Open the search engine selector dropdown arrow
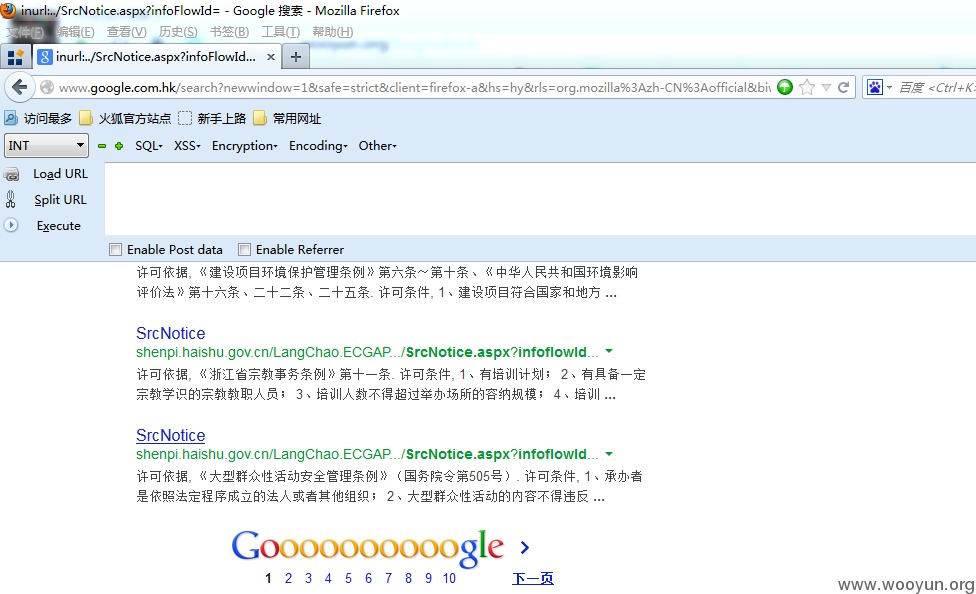This screenshot has height=594, width=976. pos(889,87)
